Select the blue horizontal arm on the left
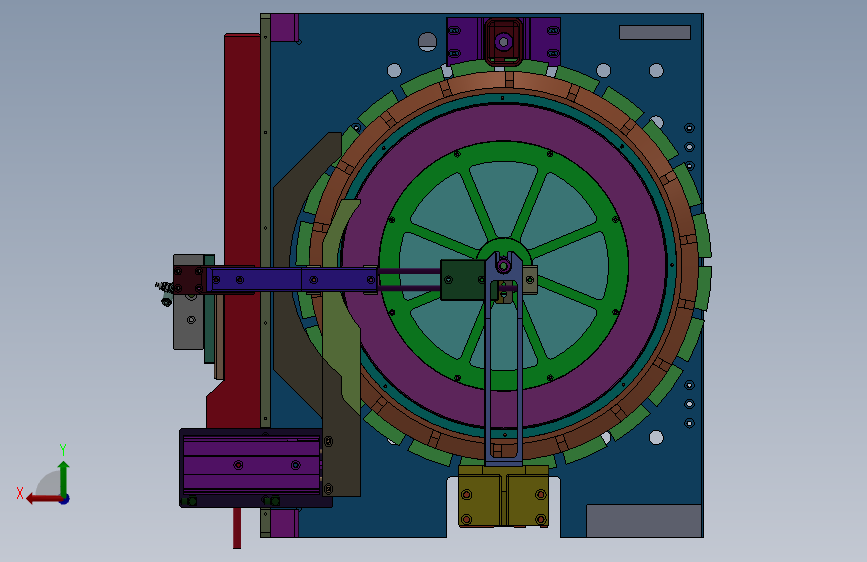 [290, 280]
